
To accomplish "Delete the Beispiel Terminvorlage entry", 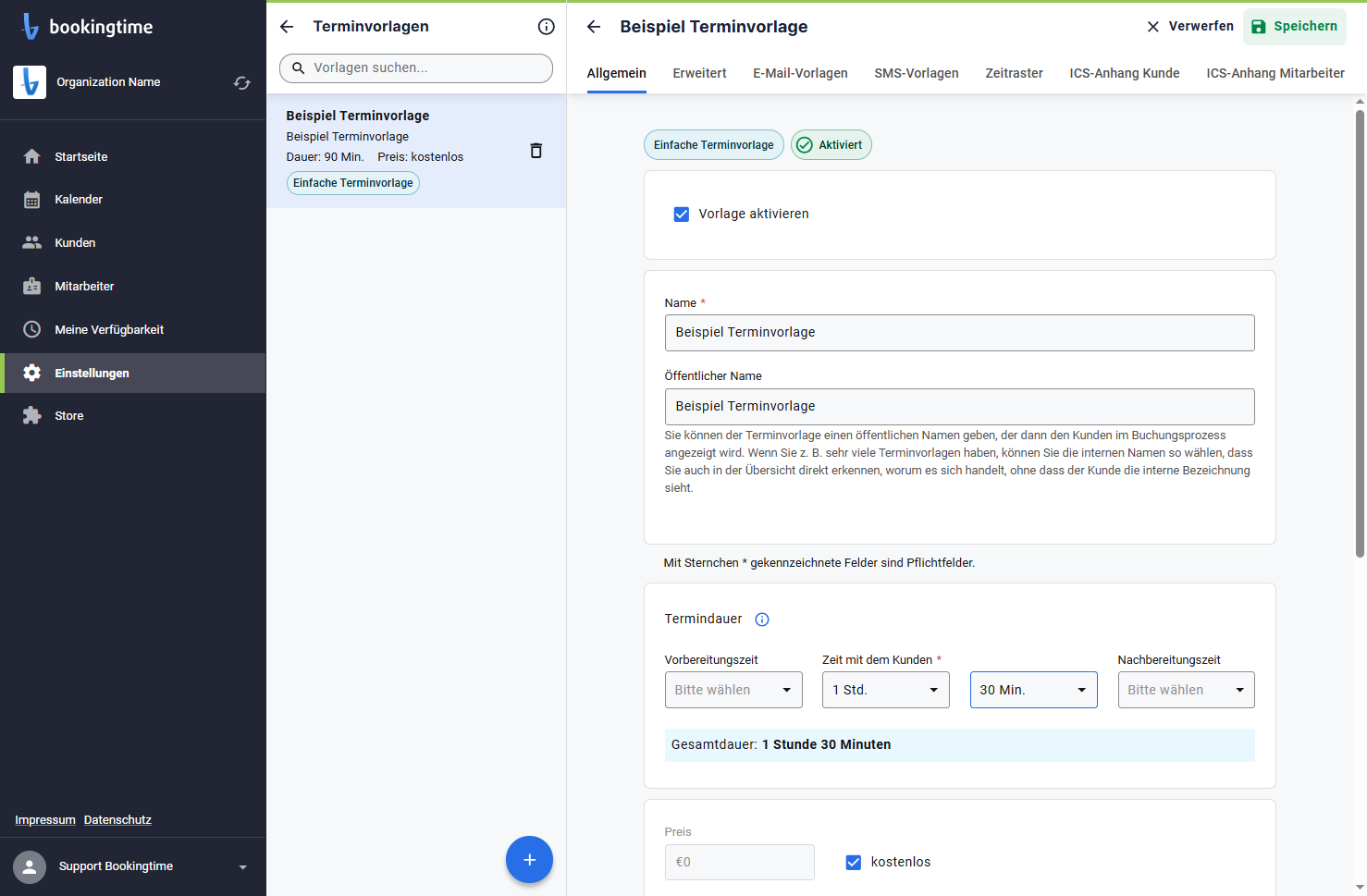I will point(536,151).
